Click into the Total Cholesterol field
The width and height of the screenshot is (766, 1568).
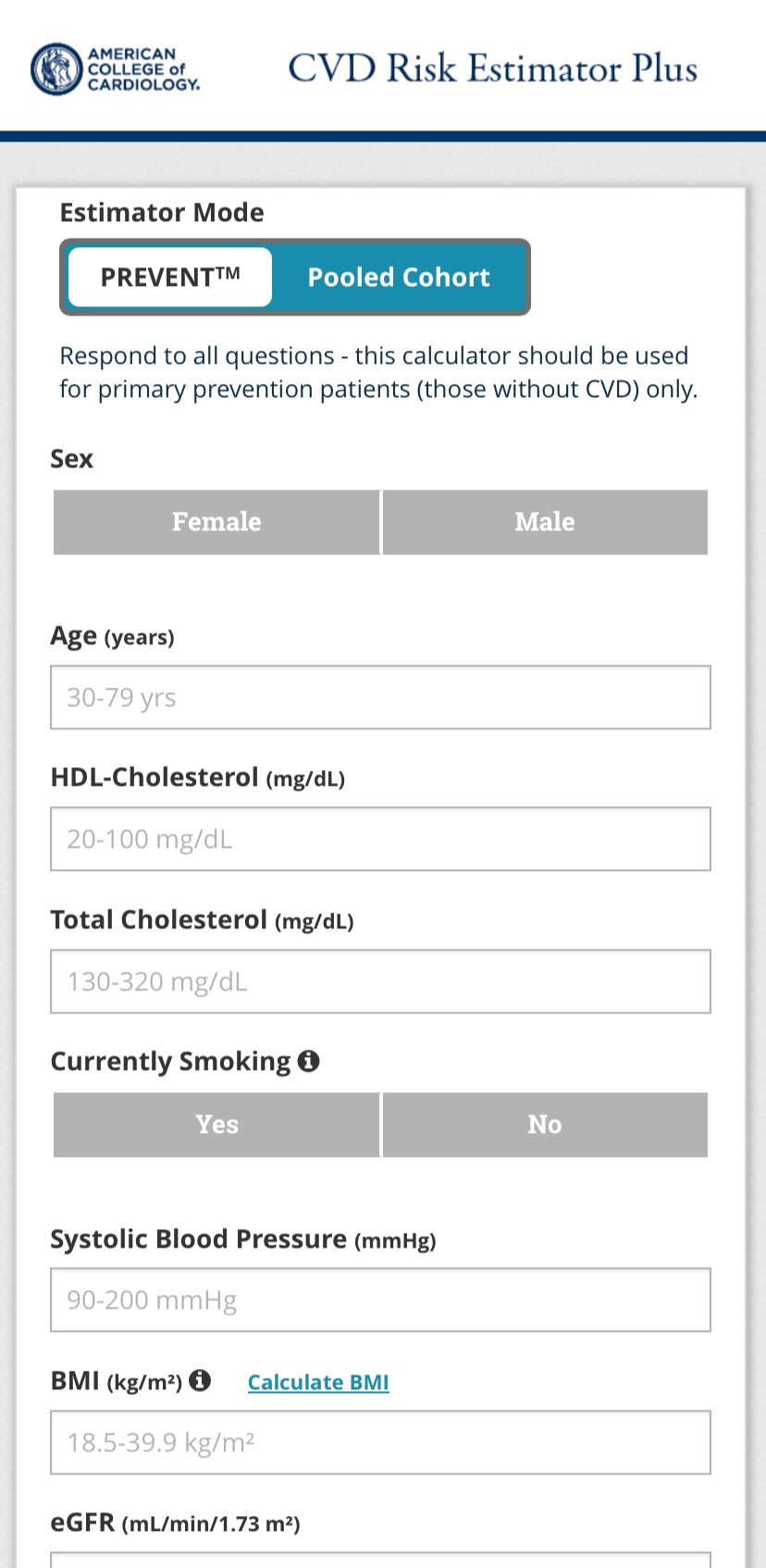pyautogui.click(x=380, y=981)
